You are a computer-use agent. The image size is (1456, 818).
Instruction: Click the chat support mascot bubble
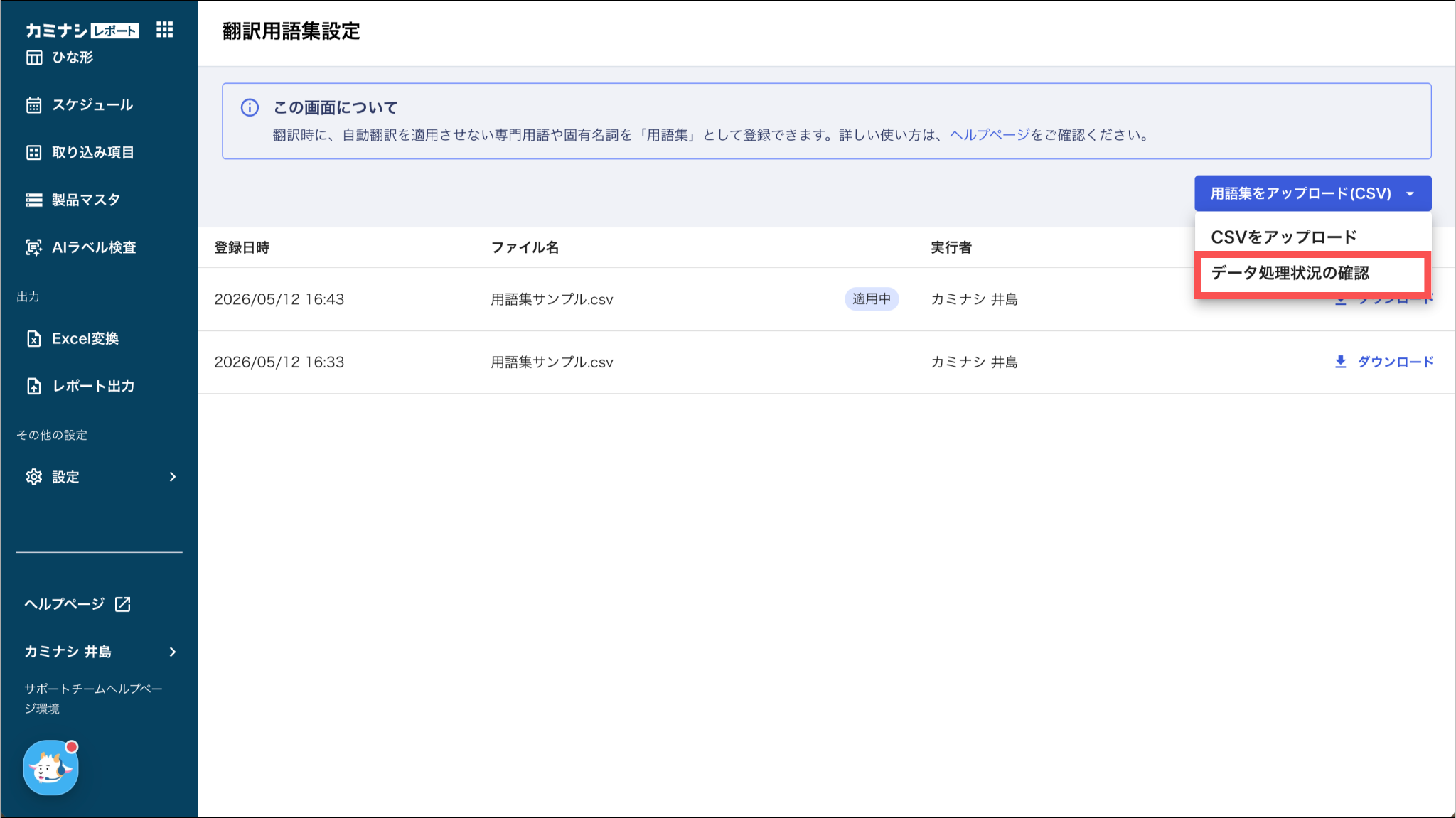pos(50,768)
